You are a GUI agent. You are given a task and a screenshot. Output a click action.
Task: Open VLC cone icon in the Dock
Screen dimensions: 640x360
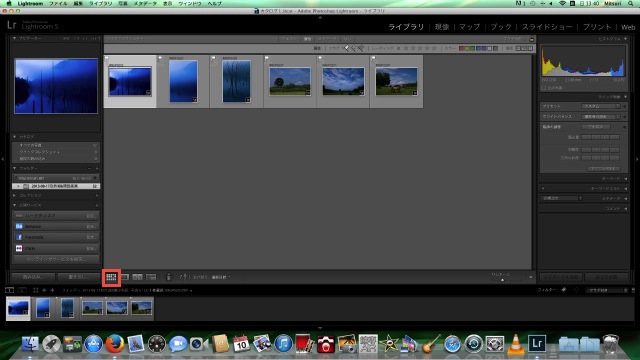tap(516, 344)
